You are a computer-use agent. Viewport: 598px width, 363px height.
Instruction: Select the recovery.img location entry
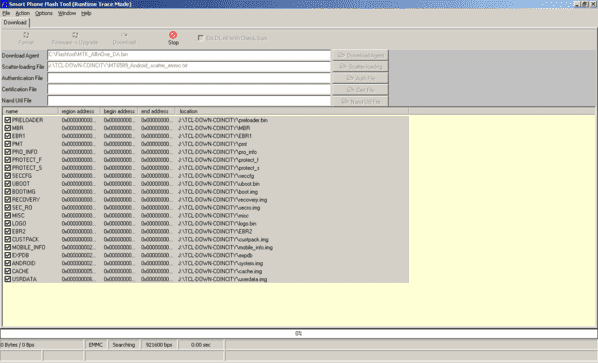coord(222,200)
